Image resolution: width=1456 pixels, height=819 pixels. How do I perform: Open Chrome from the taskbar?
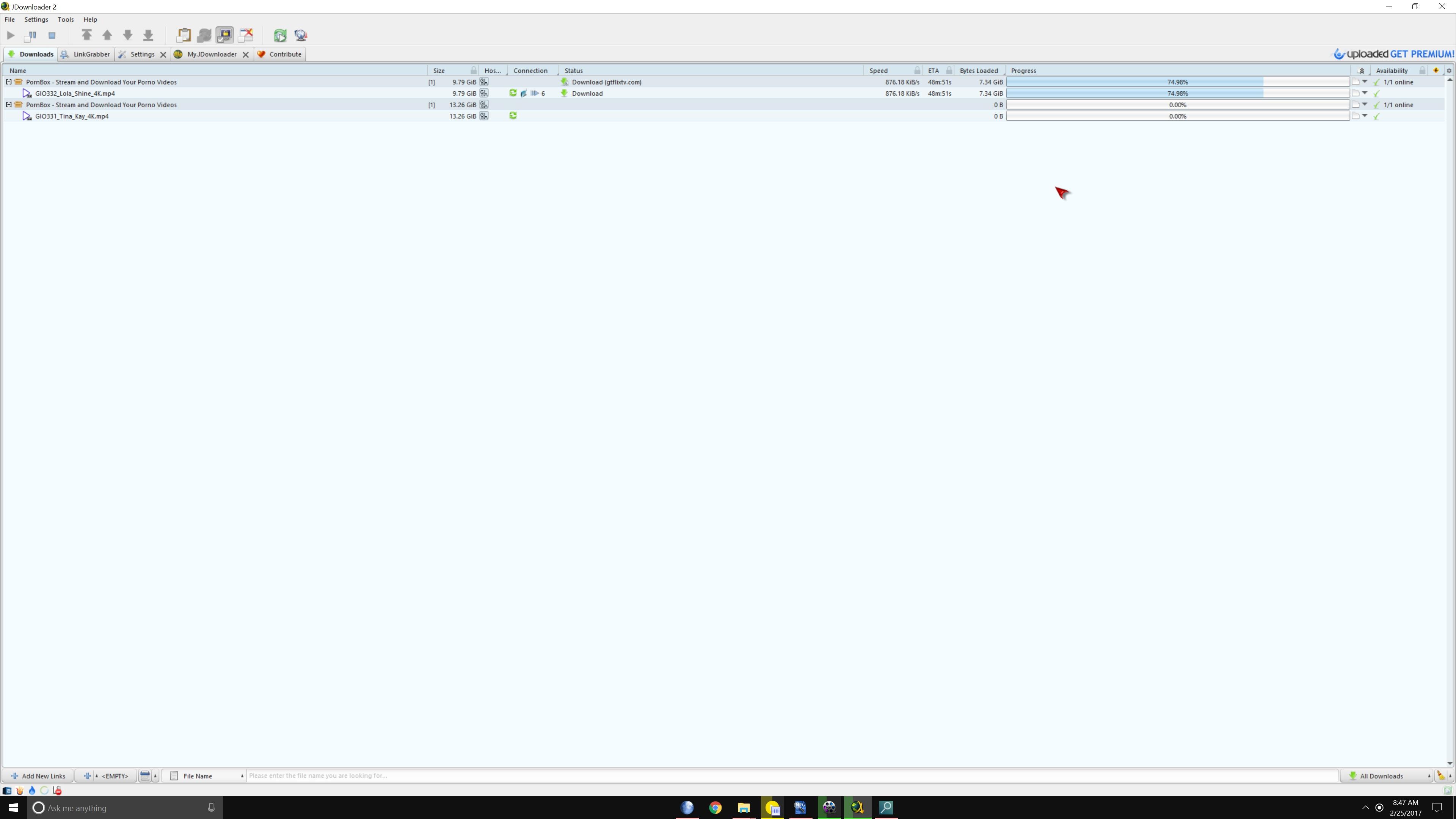(715, 808)
